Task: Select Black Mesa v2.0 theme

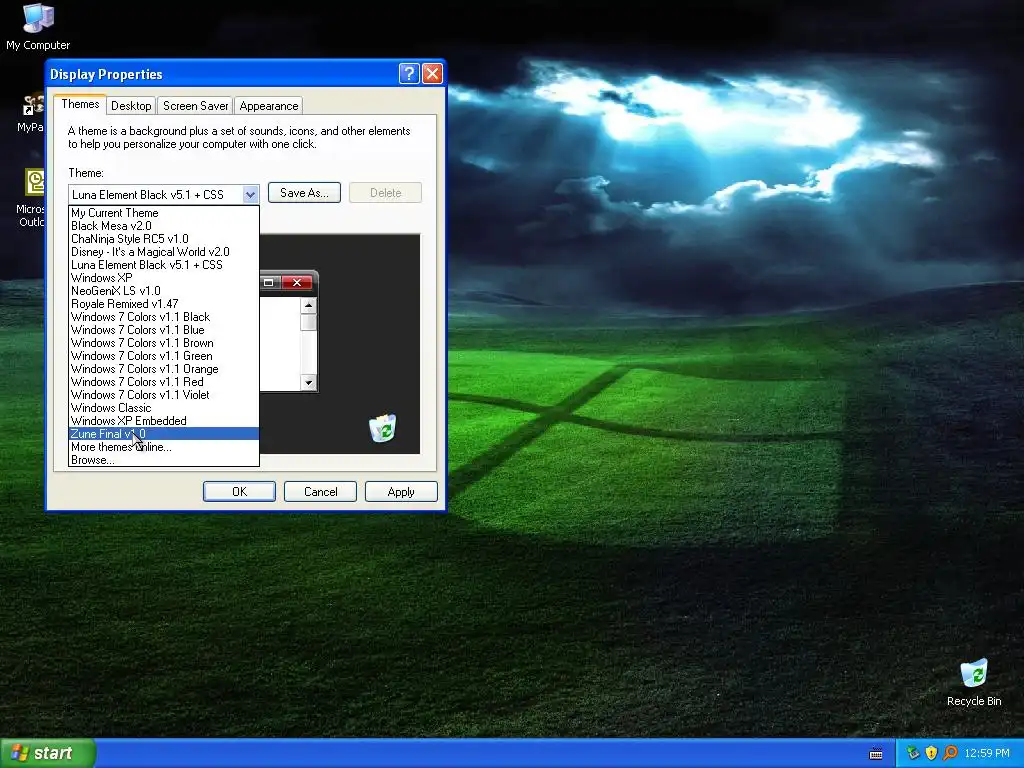Action: tap(164, 226)
